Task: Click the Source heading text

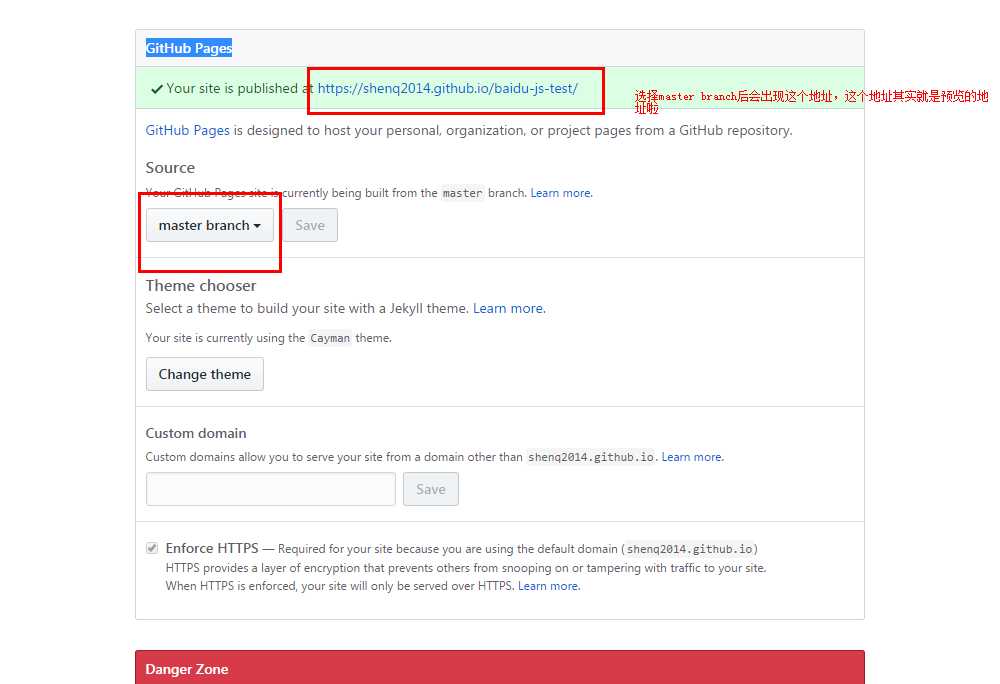Action: [x=170, y=168]
